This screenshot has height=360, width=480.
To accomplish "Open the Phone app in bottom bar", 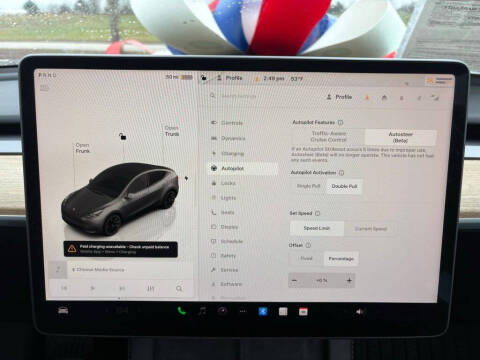I will [x=181, y=311].
